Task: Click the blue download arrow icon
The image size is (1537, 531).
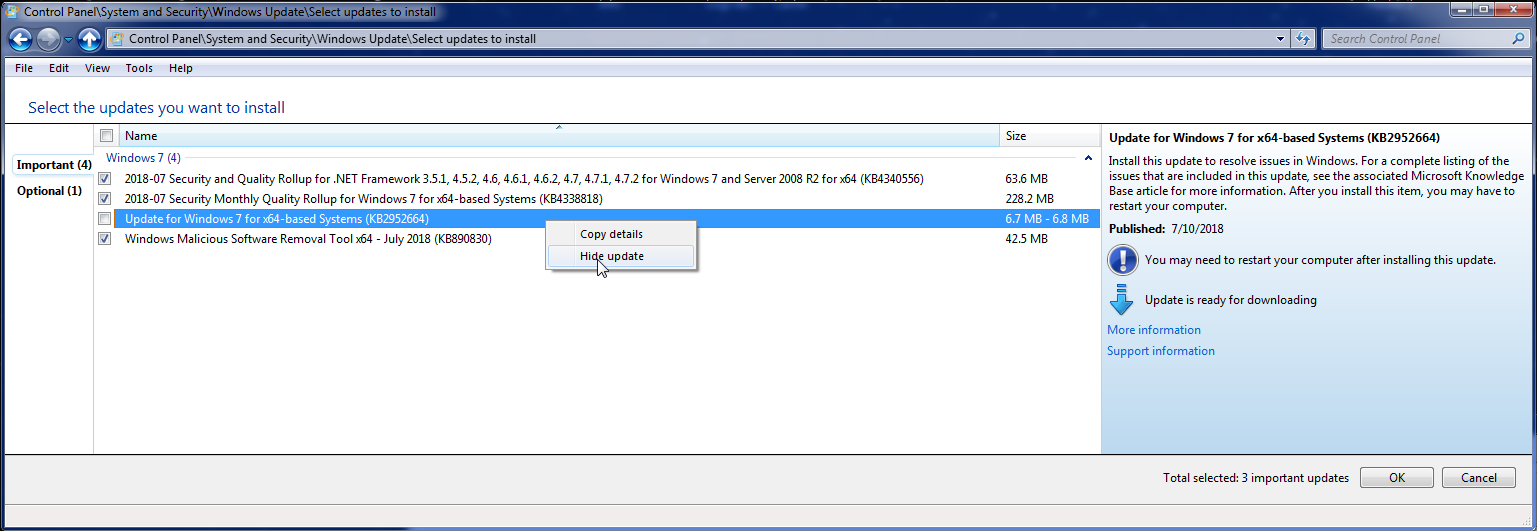Action: coord(1122,300)
